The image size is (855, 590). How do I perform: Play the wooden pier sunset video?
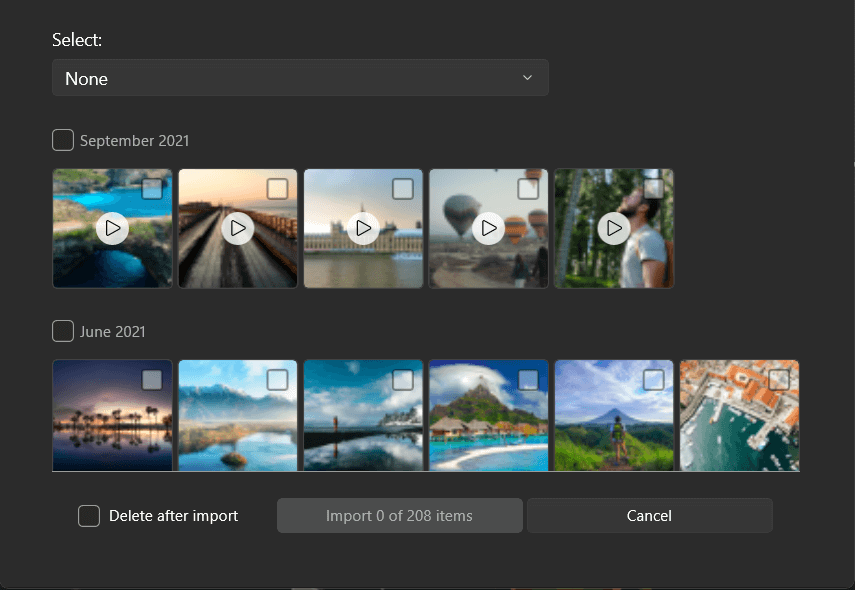238,228
